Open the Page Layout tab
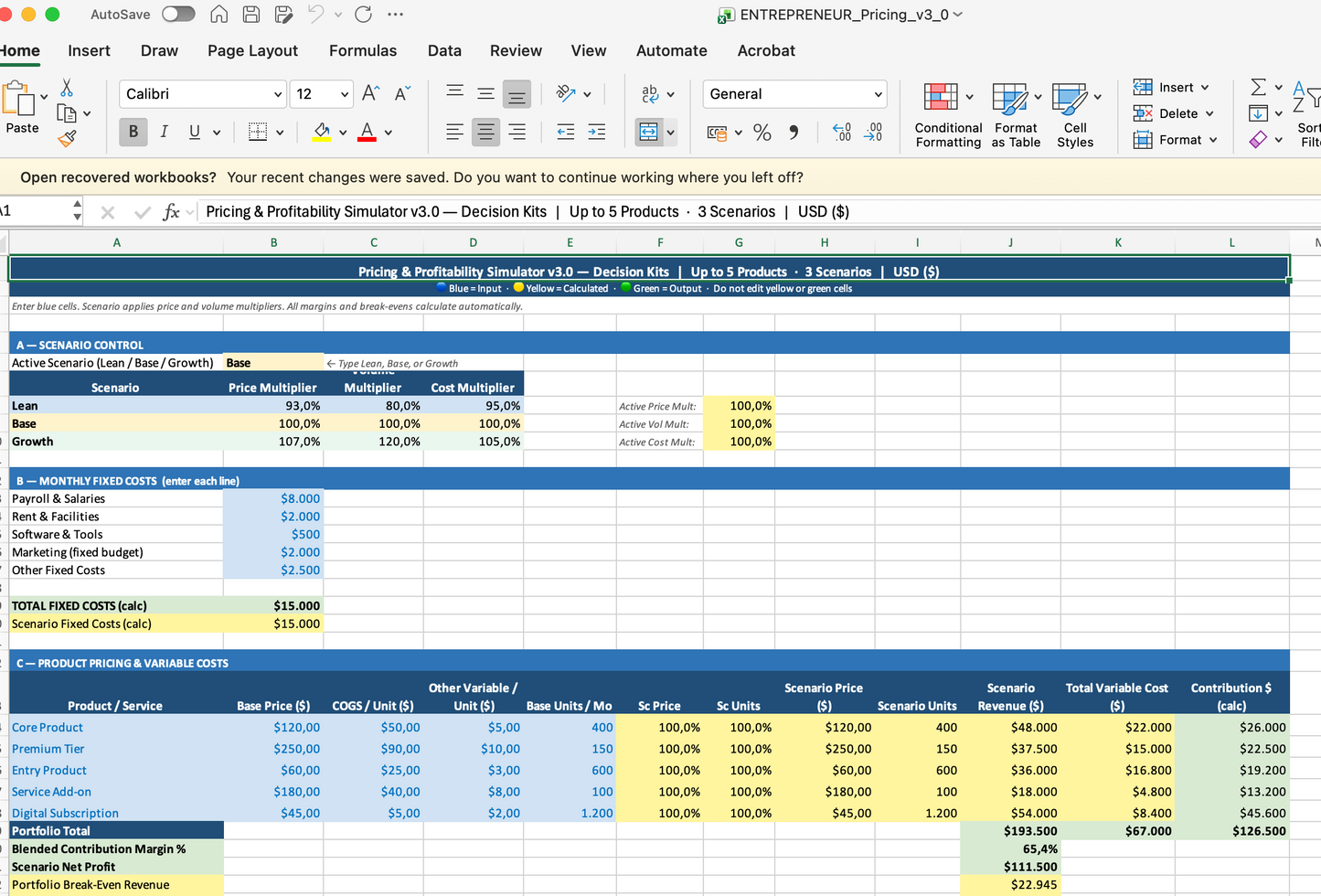Viewport: 1321px width, 896px height. (x=252, y=51)
